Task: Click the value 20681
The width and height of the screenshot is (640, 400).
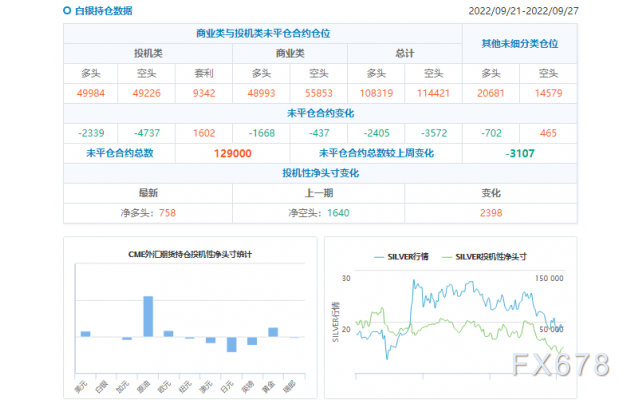Action: pyautogui.click(x=491, y=93)
